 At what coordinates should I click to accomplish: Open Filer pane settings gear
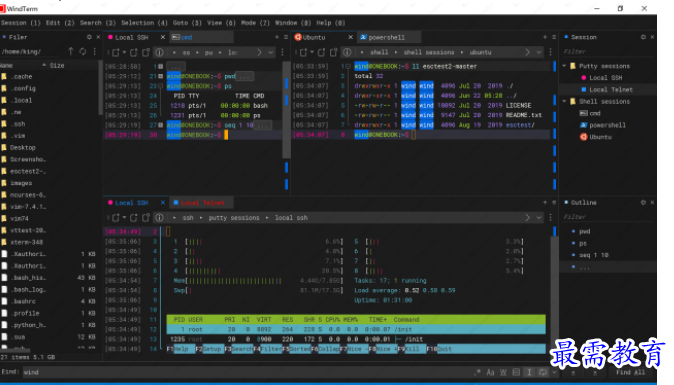click(x=89, y=37)
